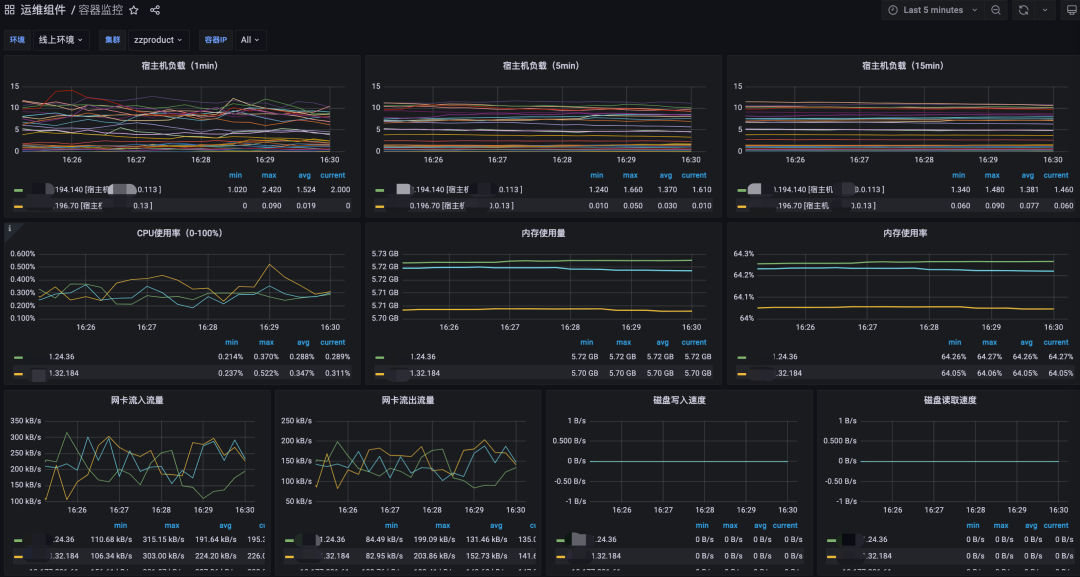
Task: Sort 磁盘写入速度 legend by current
Action: pos(785,525)
